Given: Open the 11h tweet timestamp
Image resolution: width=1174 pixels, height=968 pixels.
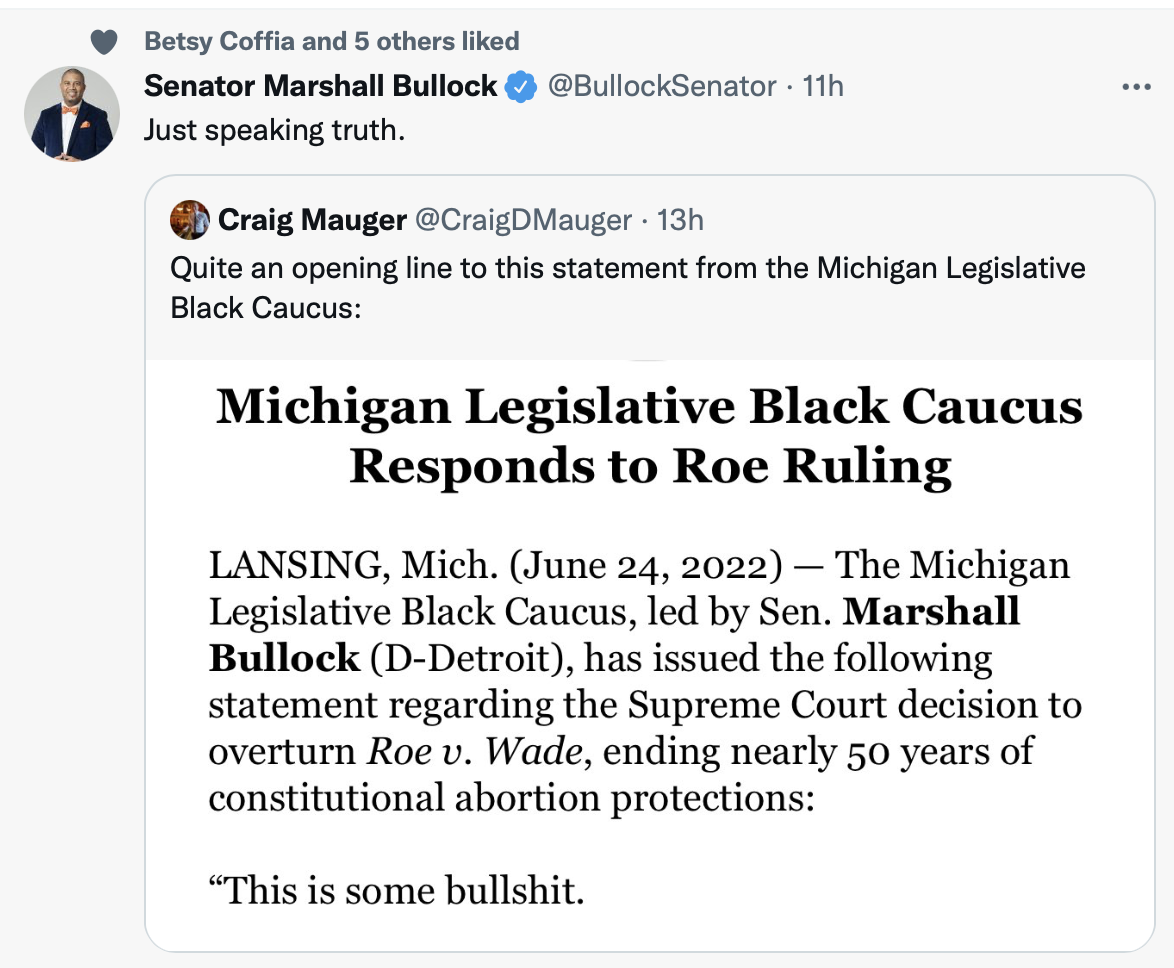Looking at the screenshot, I should [823, 87].
